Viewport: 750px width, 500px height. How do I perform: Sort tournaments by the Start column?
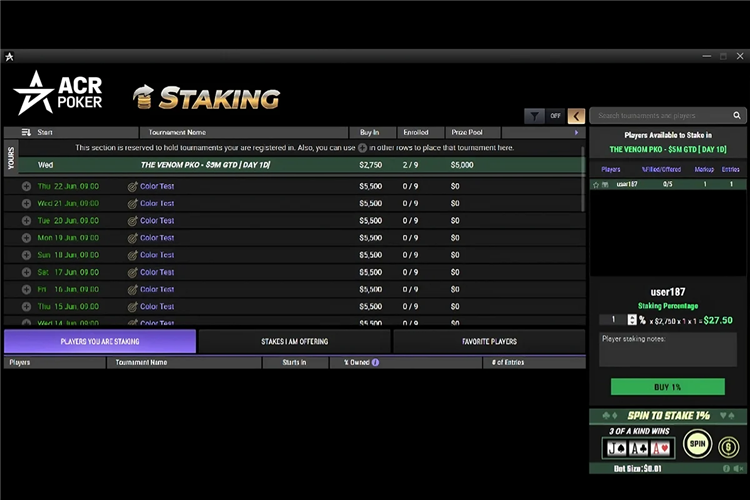[45, 133]
